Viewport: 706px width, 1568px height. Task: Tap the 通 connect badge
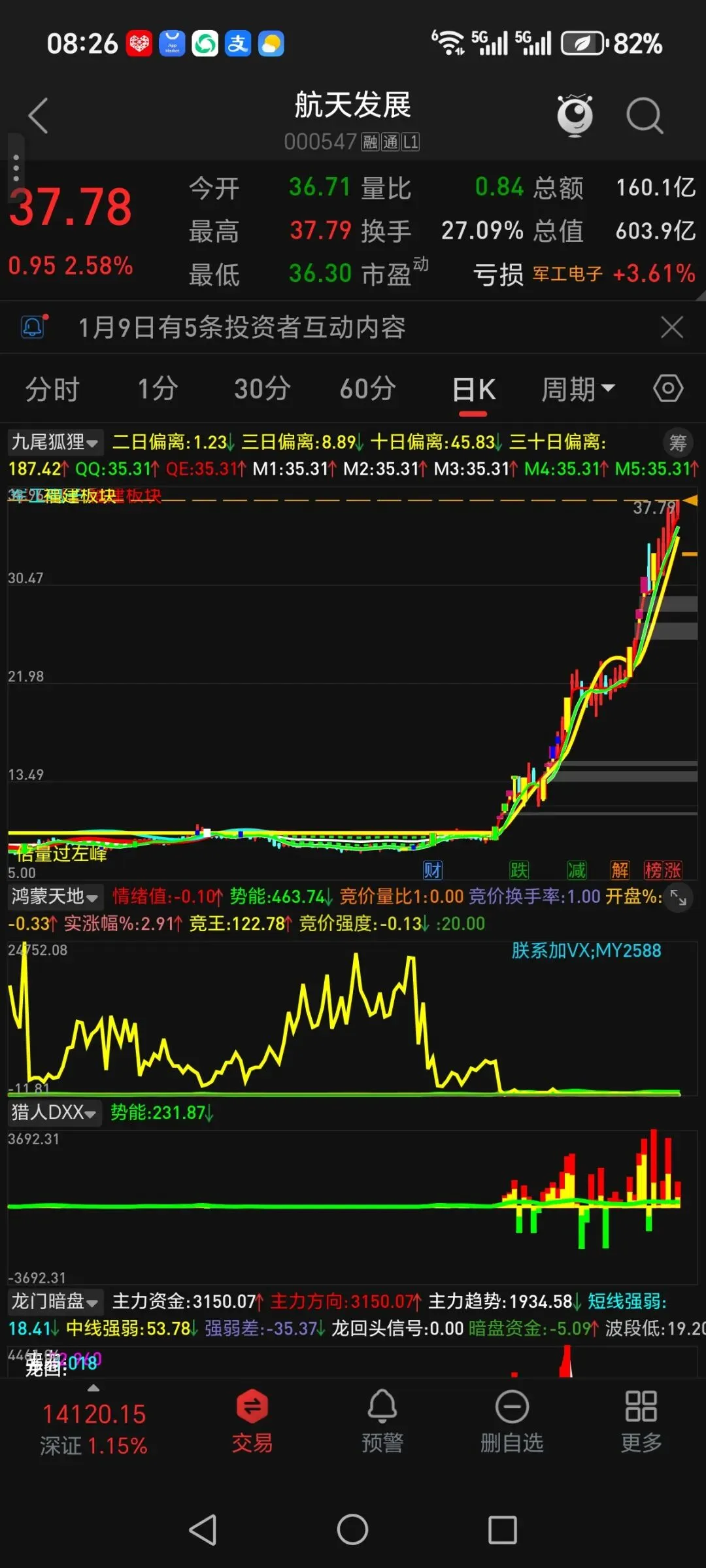(390, 142)
